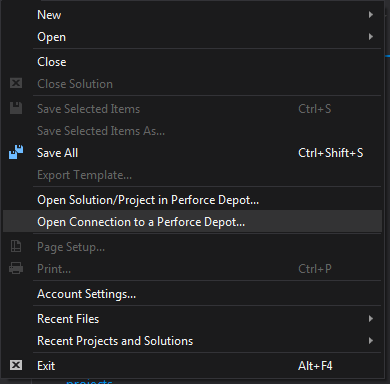Select Open Connection to a Perforce Depot

tap(193, 222)
